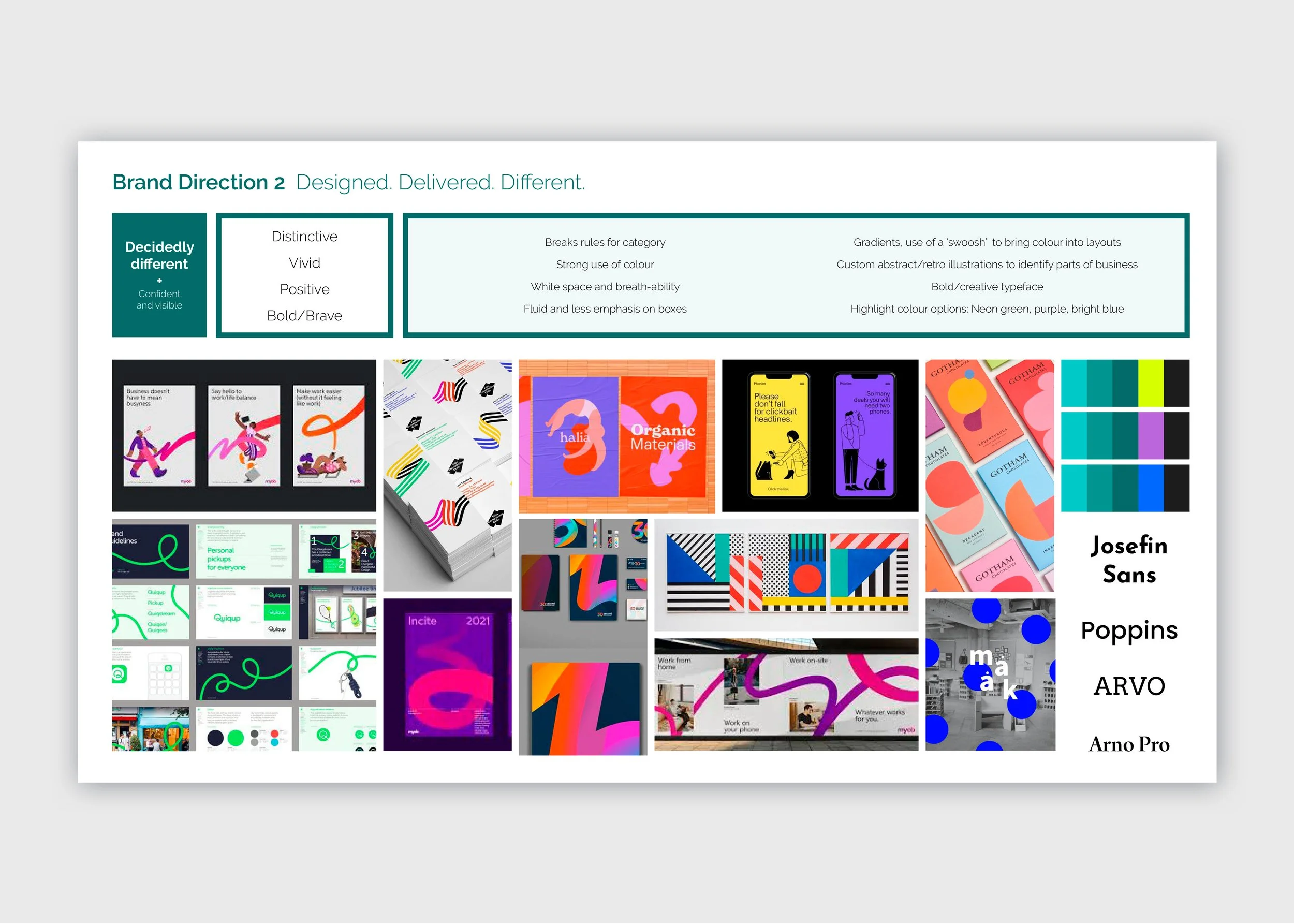Viewport: 1294px width, 924px height.
Task: Click the purple swatch in the second palette
Action: pyautogui.click(x=1151, y=435)
